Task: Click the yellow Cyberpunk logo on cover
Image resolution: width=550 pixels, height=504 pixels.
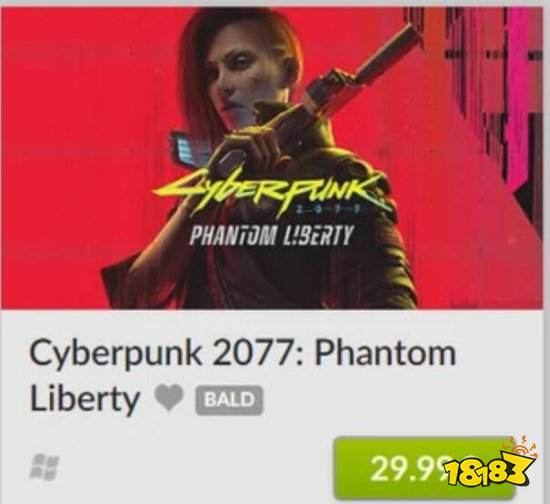Action: coord(270,190)
